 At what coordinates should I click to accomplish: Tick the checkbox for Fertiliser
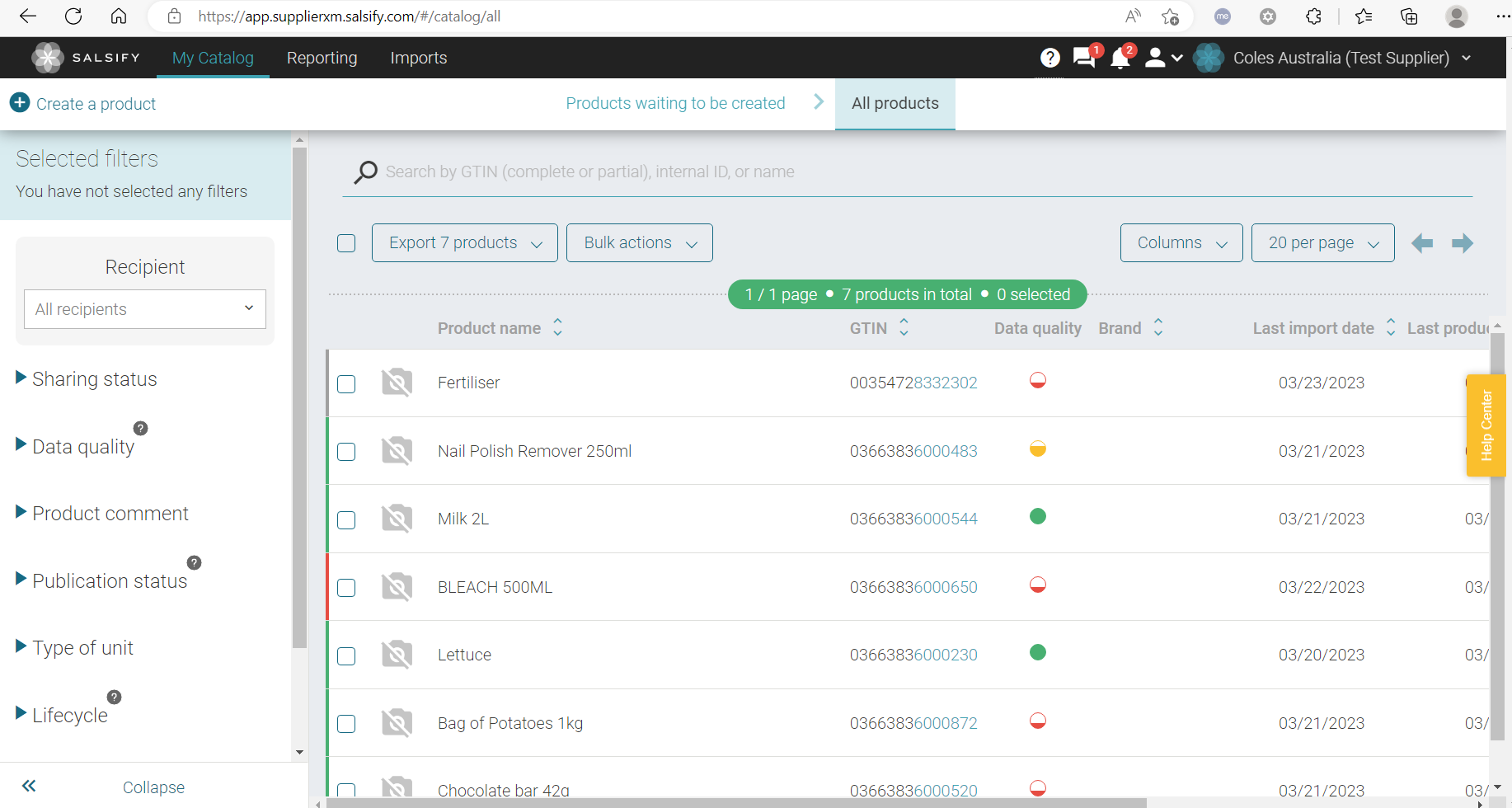(x=346, y=384)
